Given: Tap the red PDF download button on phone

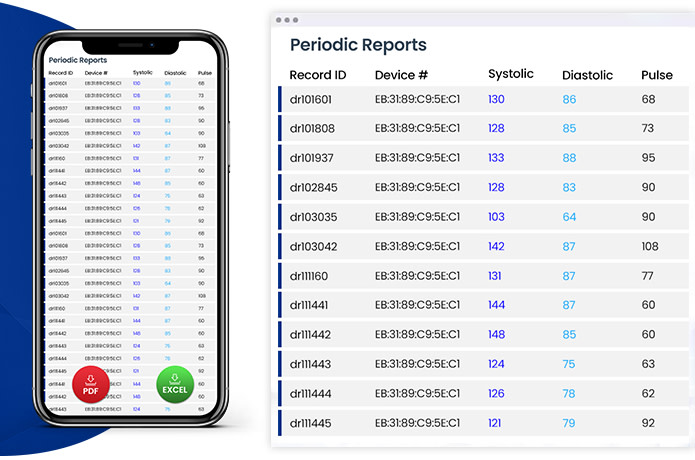Looking at the screenshot, I should pyautogui.click(x=91, y=384).
